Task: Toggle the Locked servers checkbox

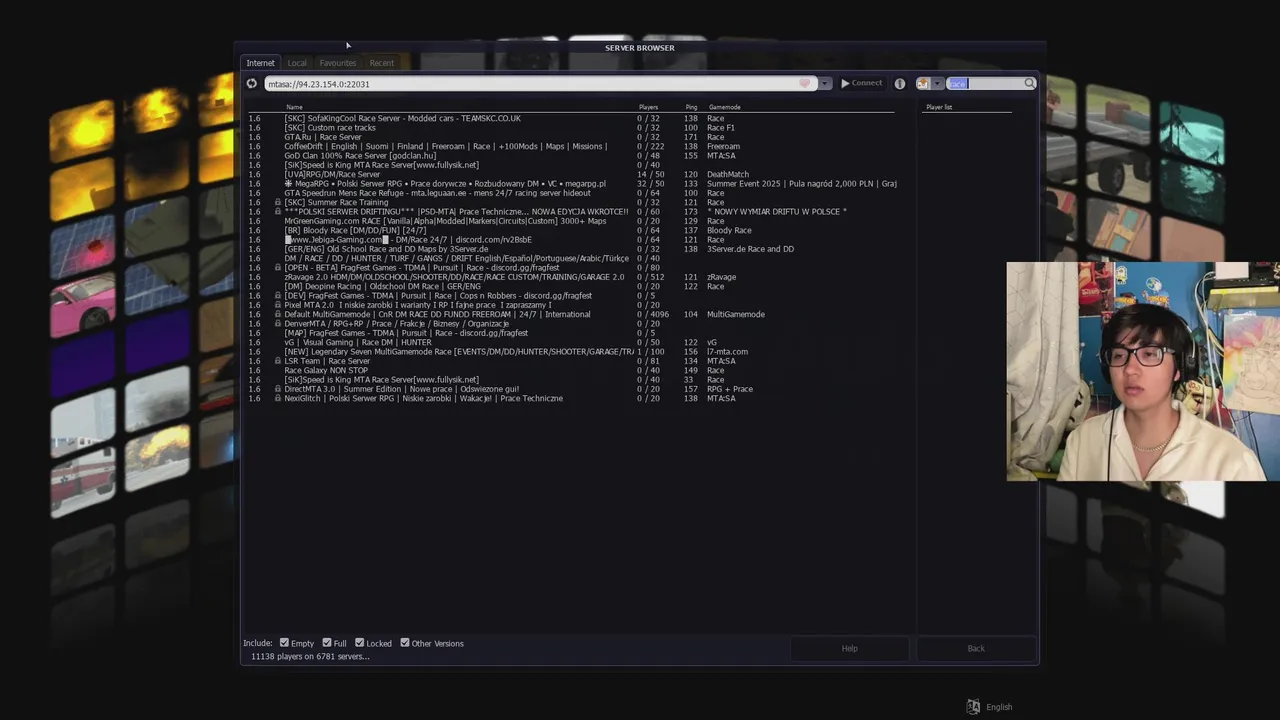Action: point(360,643)
